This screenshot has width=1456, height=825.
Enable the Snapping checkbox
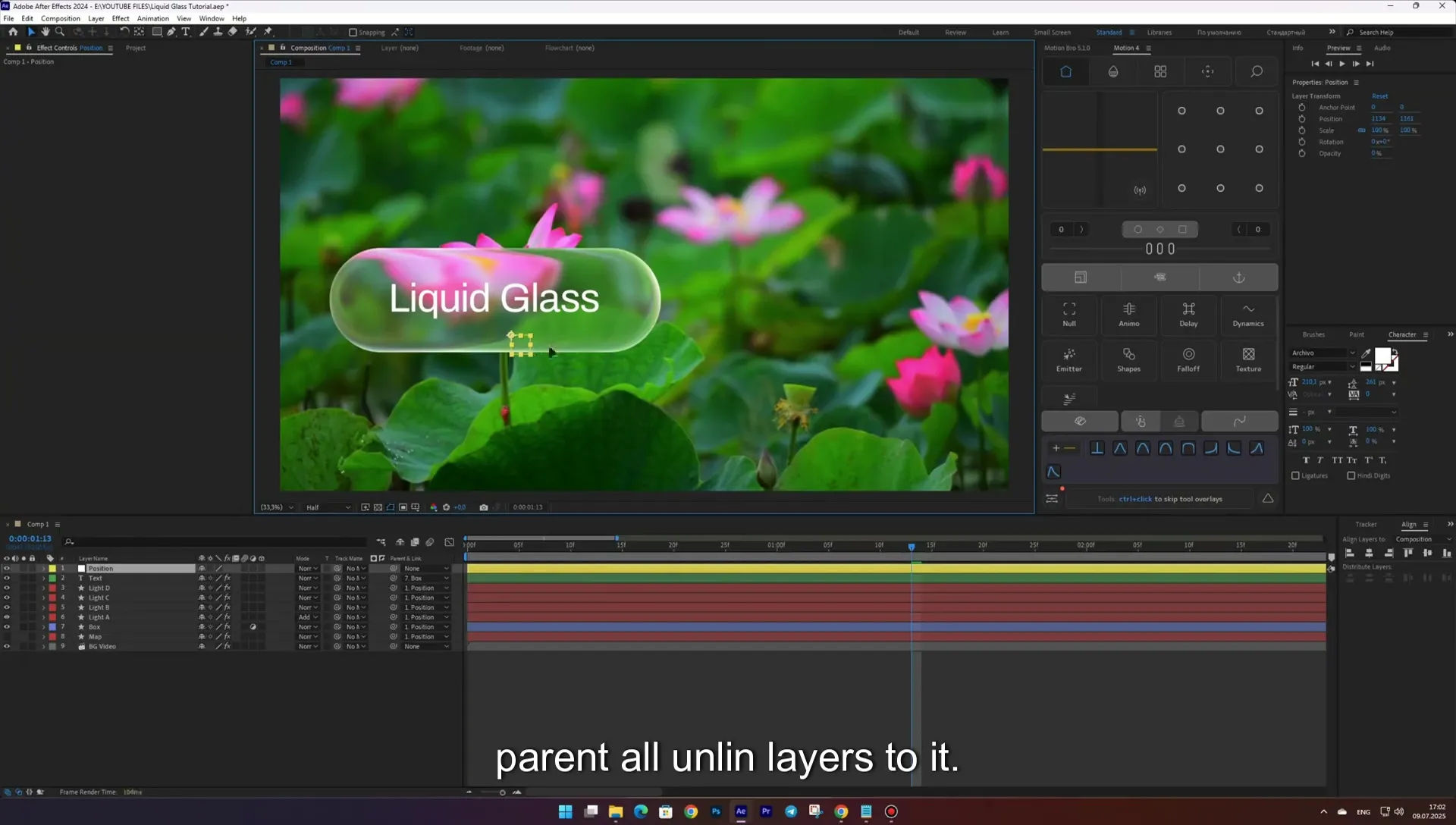[353, 33]
